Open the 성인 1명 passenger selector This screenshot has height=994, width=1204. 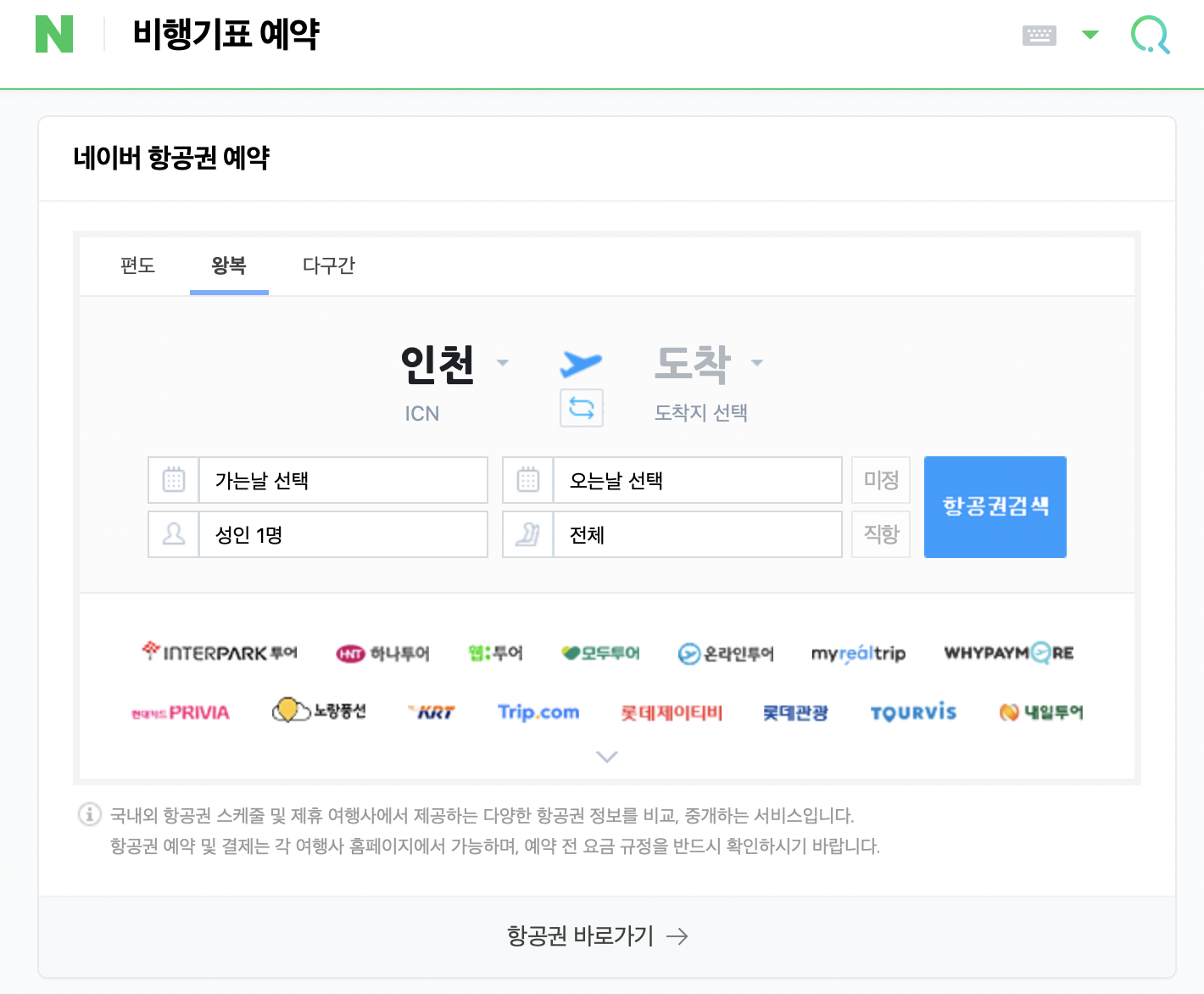coord(343,534)
